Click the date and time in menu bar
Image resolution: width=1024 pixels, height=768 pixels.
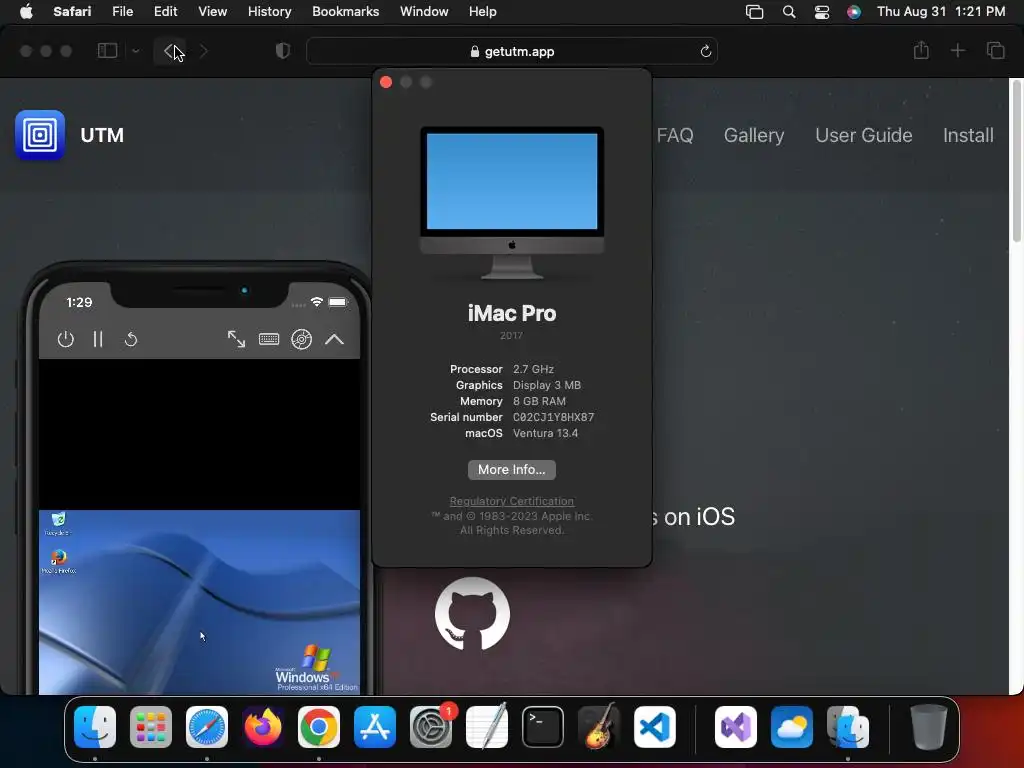(941, 11)
